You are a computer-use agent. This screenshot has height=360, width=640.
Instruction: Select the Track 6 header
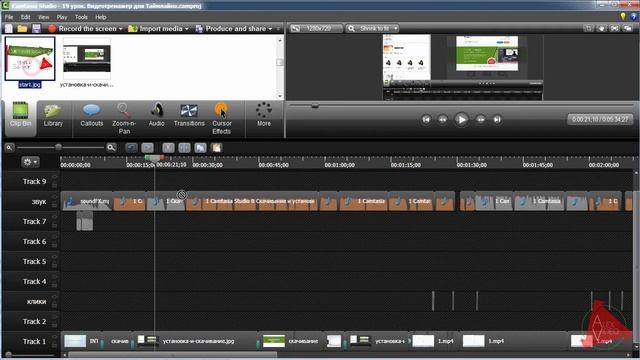point(31,241)
